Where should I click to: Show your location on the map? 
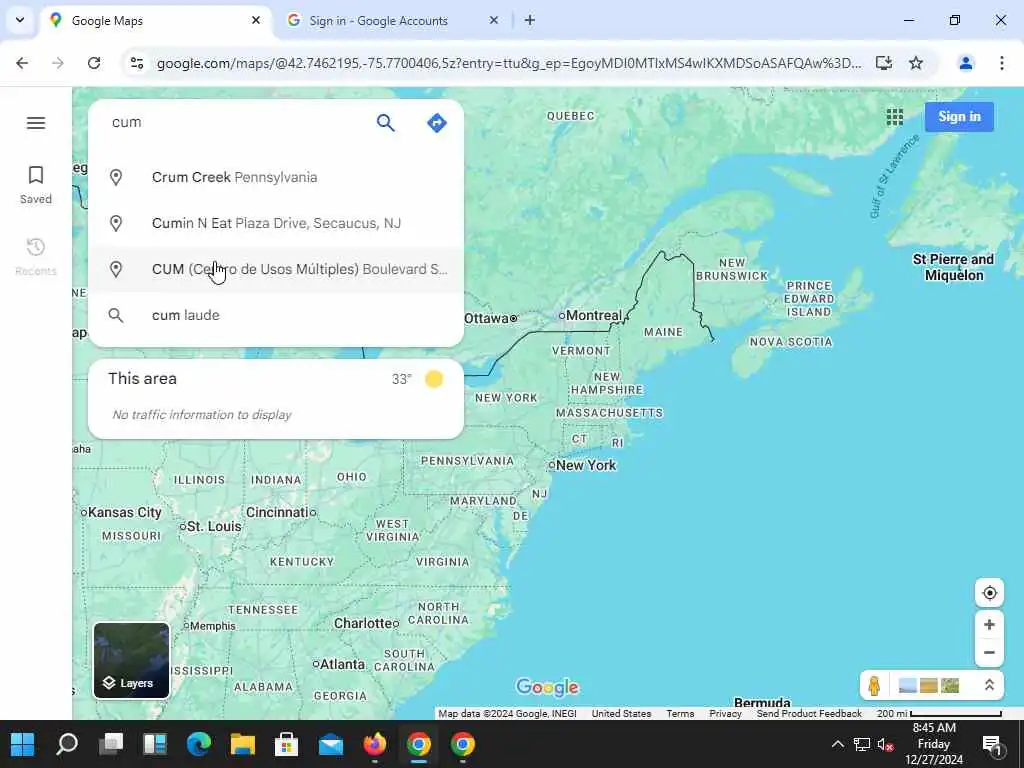(x=989, y=593)
